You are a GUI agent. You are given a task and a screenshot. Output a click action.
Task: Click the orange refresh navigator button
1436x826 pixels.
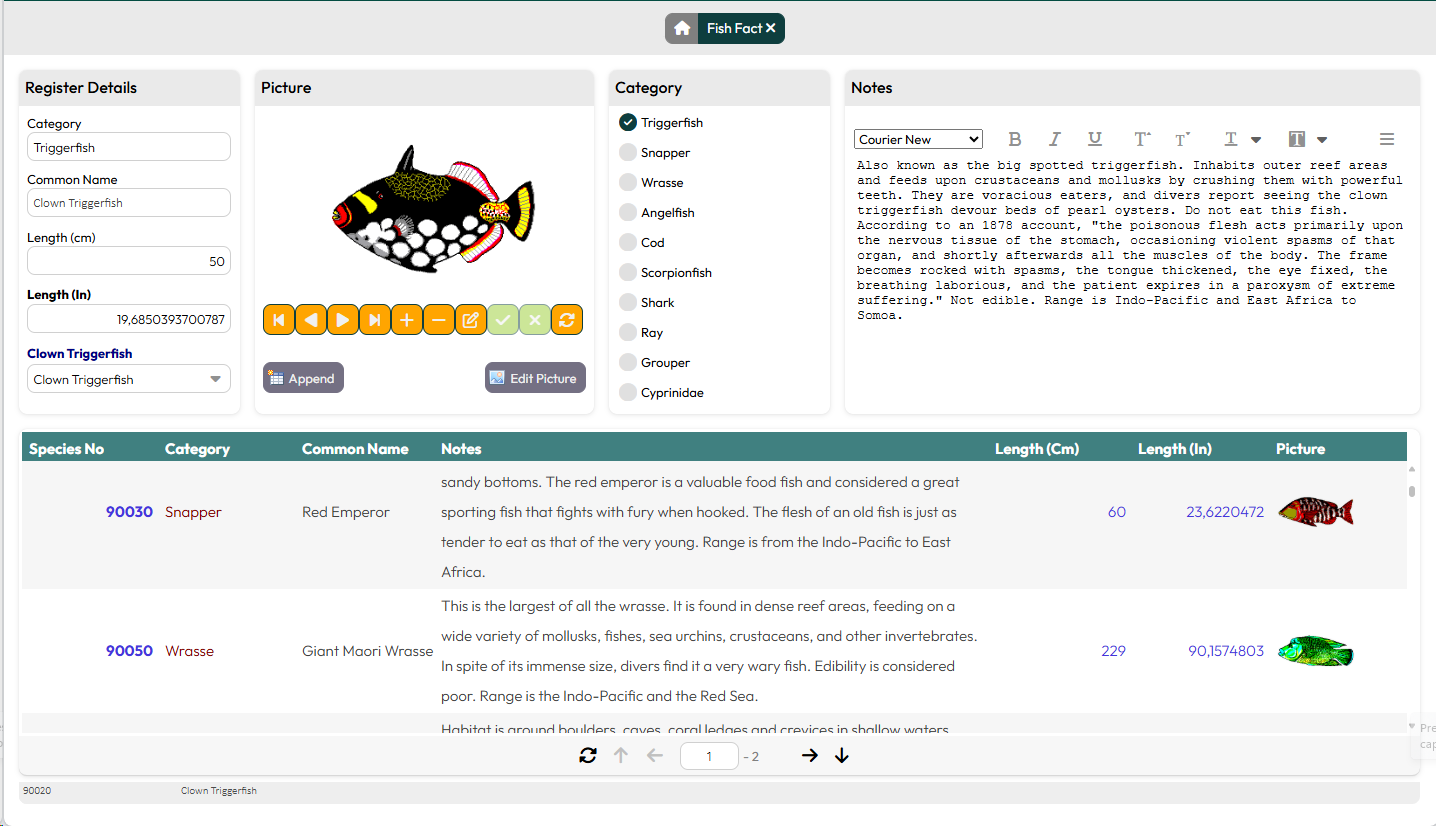[567, 320]
